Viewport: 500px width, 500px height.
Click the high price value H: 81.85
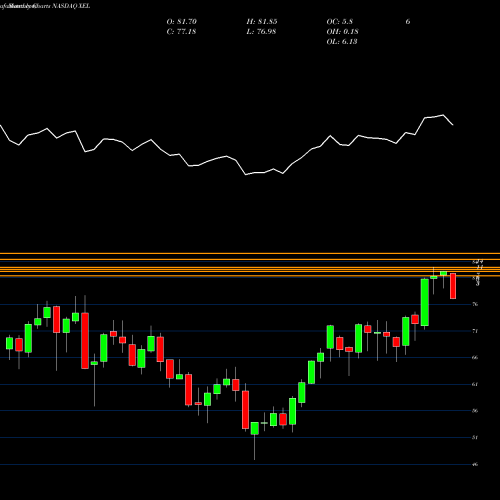pos(262,22)
